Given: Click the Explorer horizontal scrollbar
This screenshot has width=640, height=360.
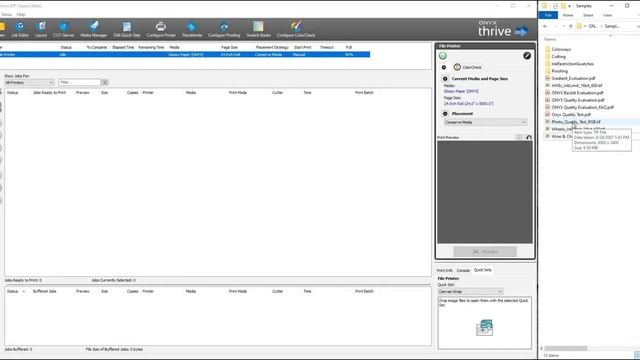Looking at the screenshot, I should (x=565, y=348).
